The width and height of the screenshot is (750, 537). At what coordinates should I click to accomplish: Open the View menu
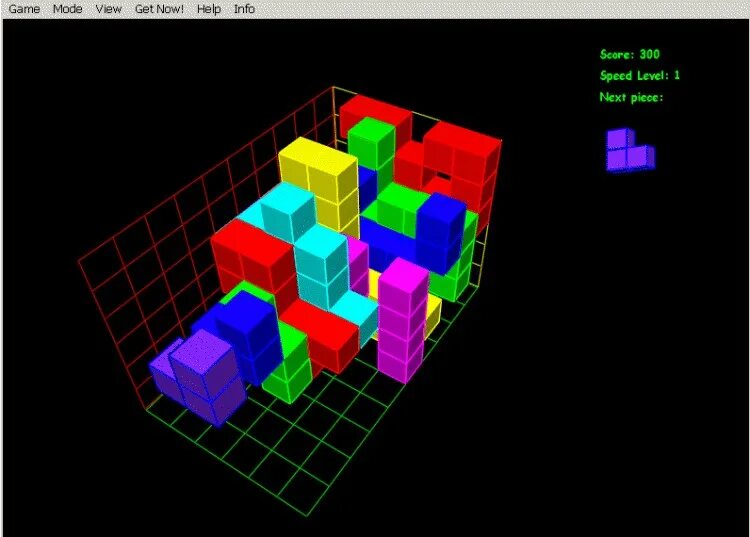click(109, 9)
